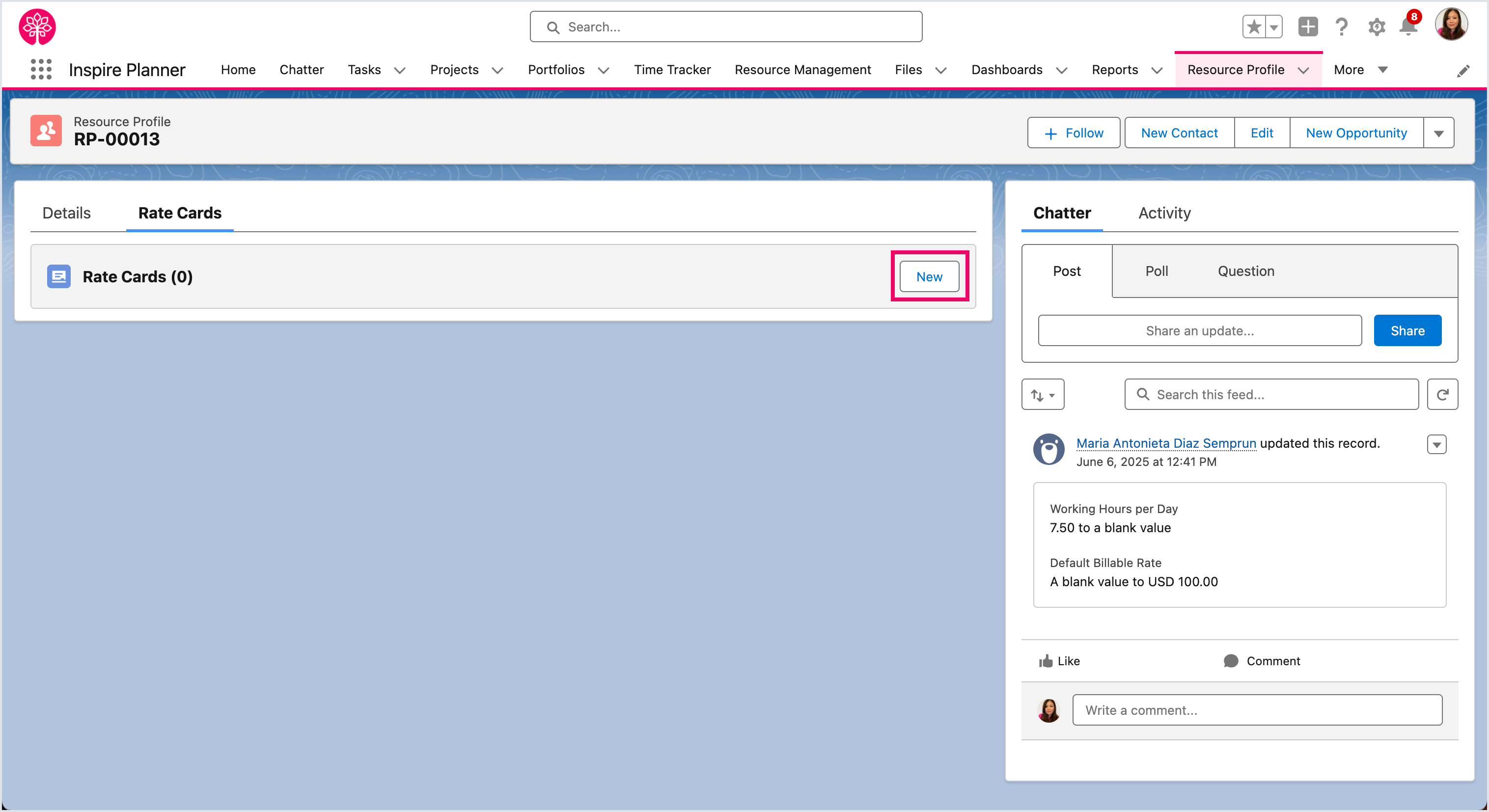1489x812 pixels.
Task: Click New to add a rate card
Action: click(929, 276)
